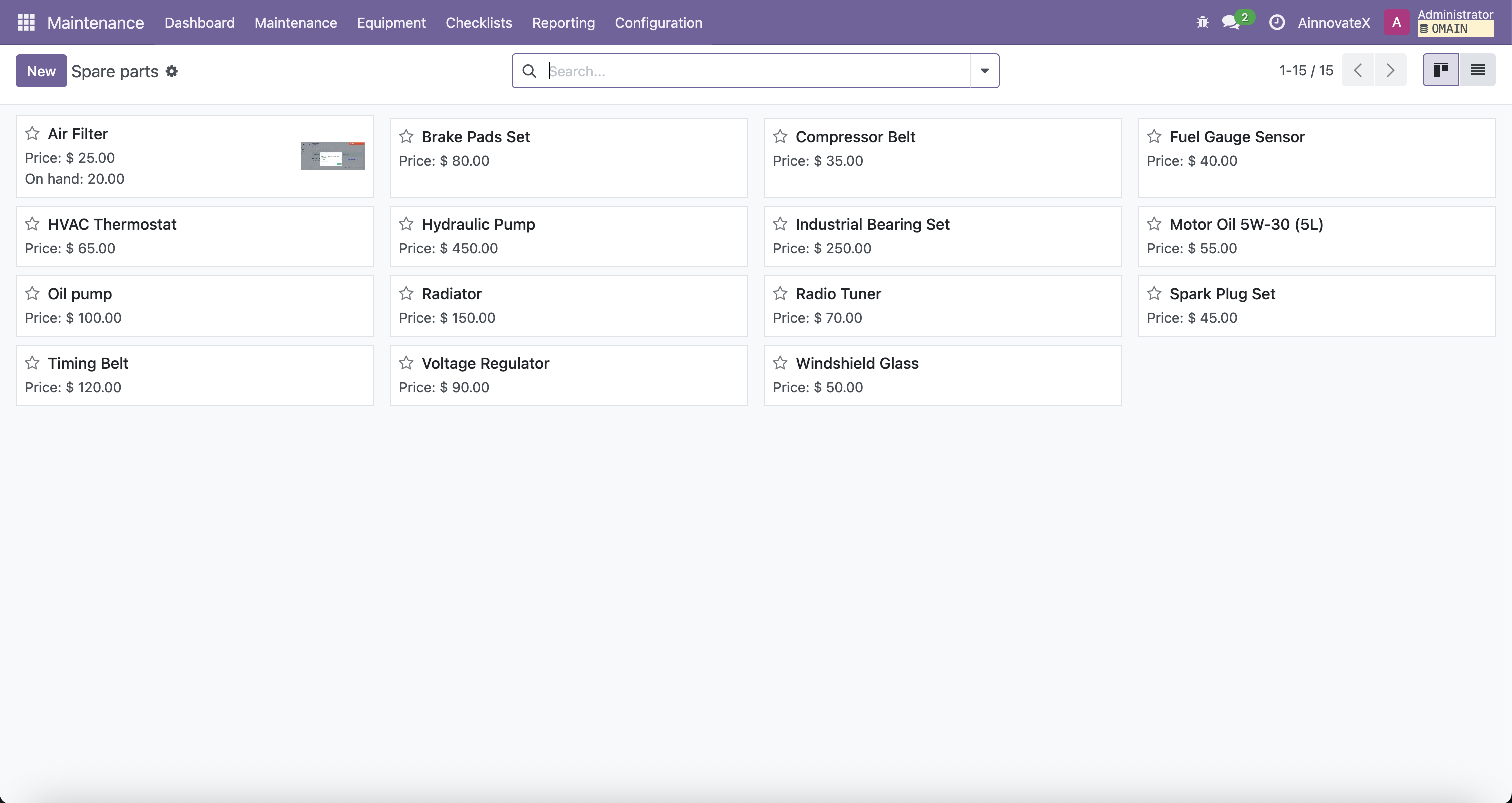
Task: Open the apps grid home menu
Action: pyautogui.click(x=26, y=23)
